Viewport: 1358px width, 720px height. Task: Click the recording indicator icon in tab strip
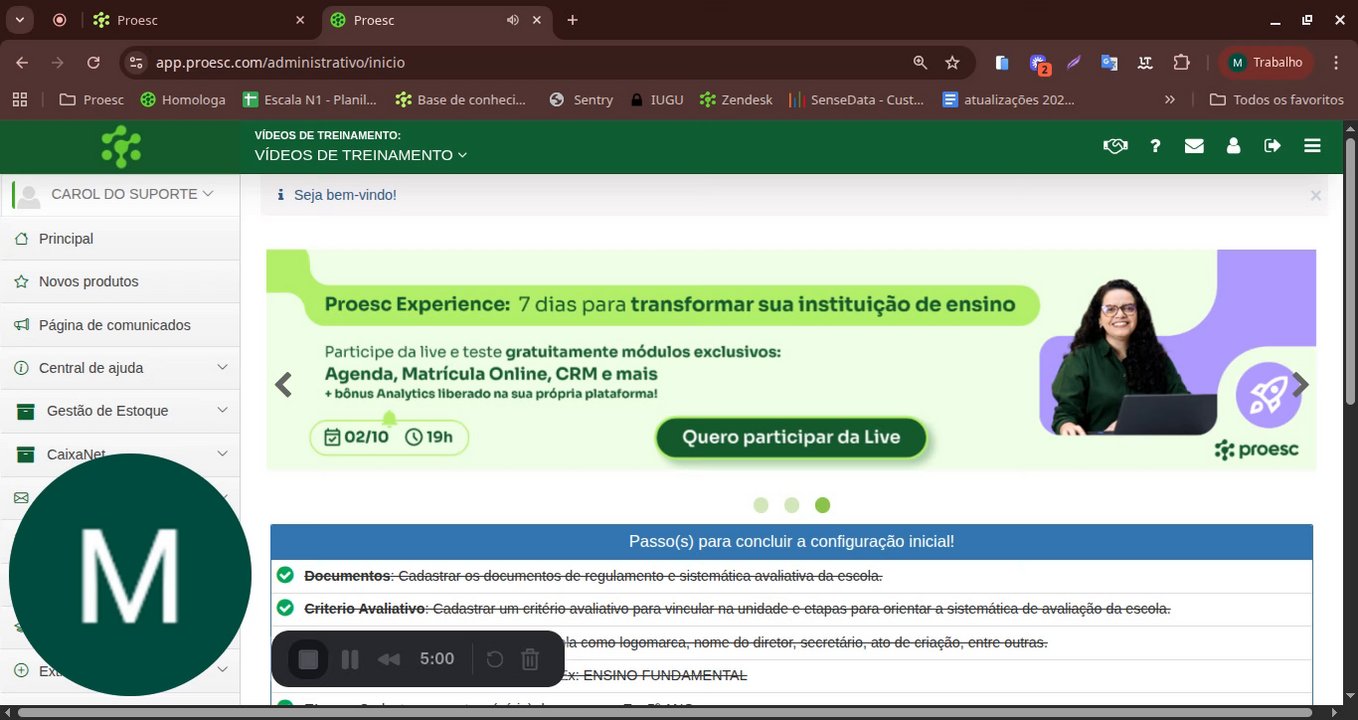tap(59, 20)
